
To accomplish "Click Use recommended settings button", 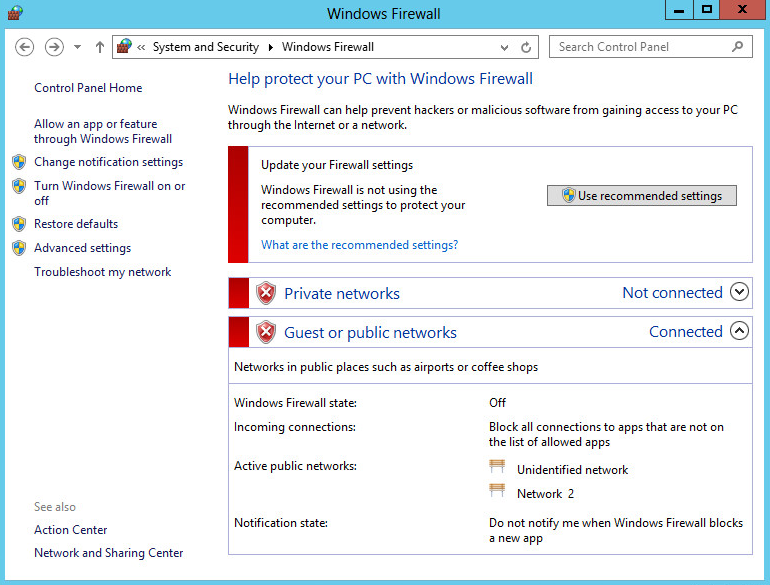I will pyautogui.click(x=642, y=195).
